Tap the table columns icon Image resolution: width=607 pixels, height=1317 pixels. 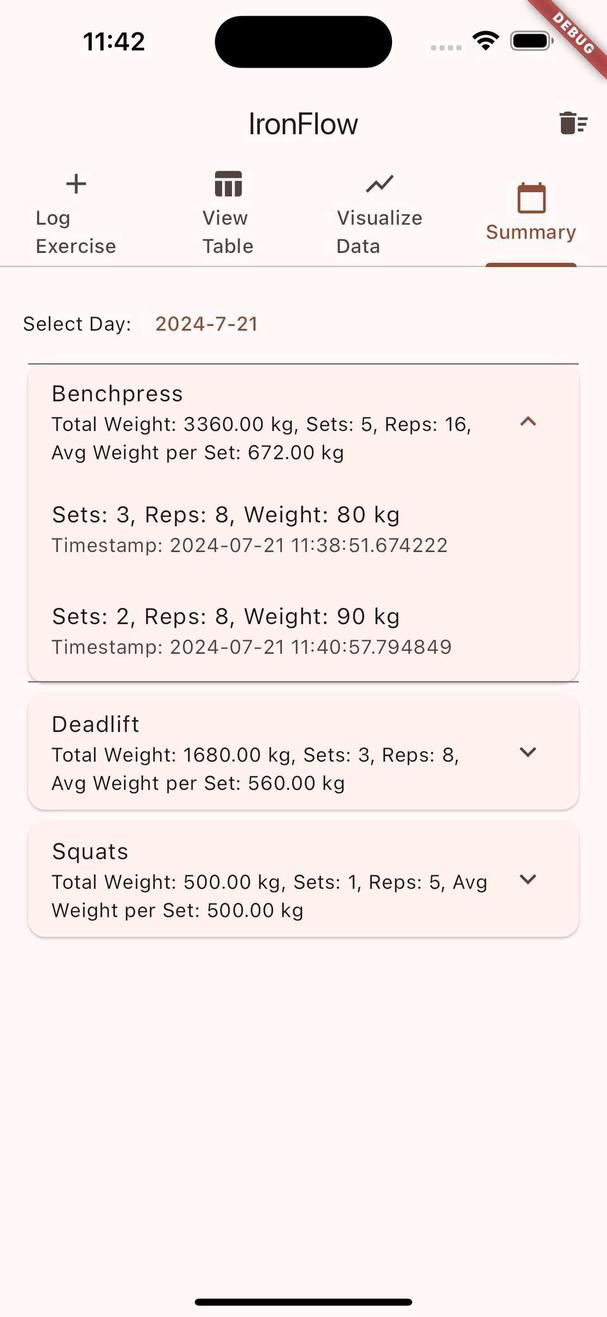(228, 184)
